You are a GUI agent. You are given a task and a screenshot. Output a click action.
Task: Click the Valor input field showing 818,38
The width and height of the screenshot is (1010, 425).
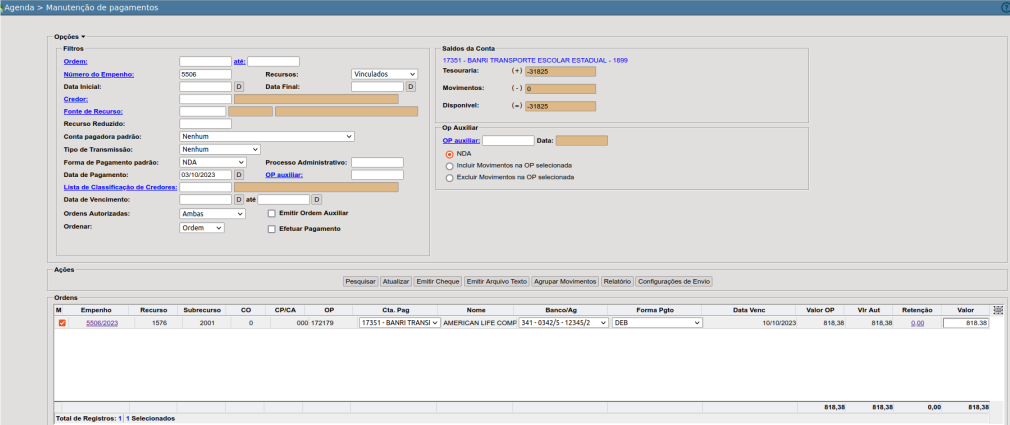(x=965, y=323)
